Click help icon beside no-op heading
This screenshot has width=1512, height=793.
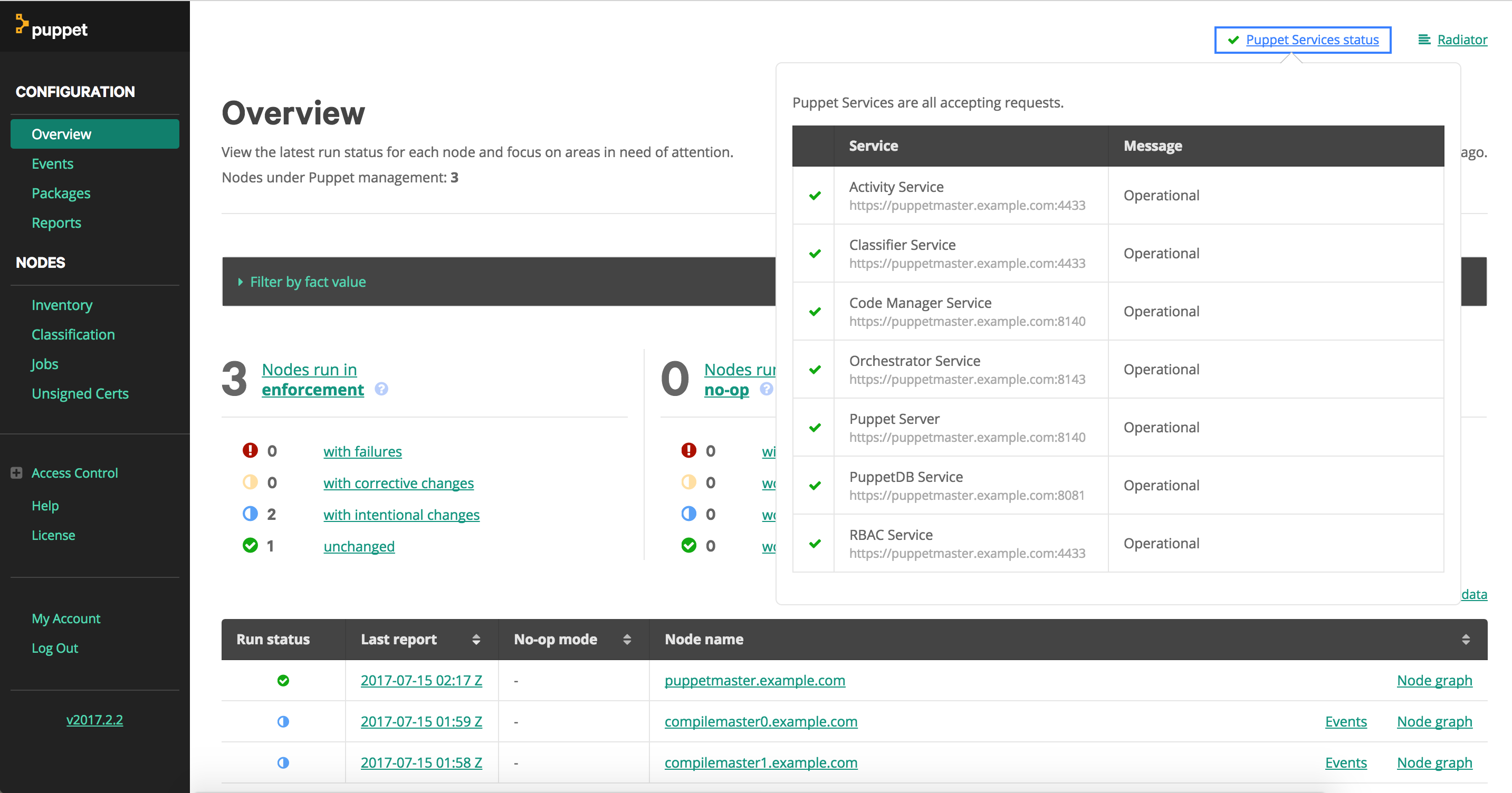[766, 389]
